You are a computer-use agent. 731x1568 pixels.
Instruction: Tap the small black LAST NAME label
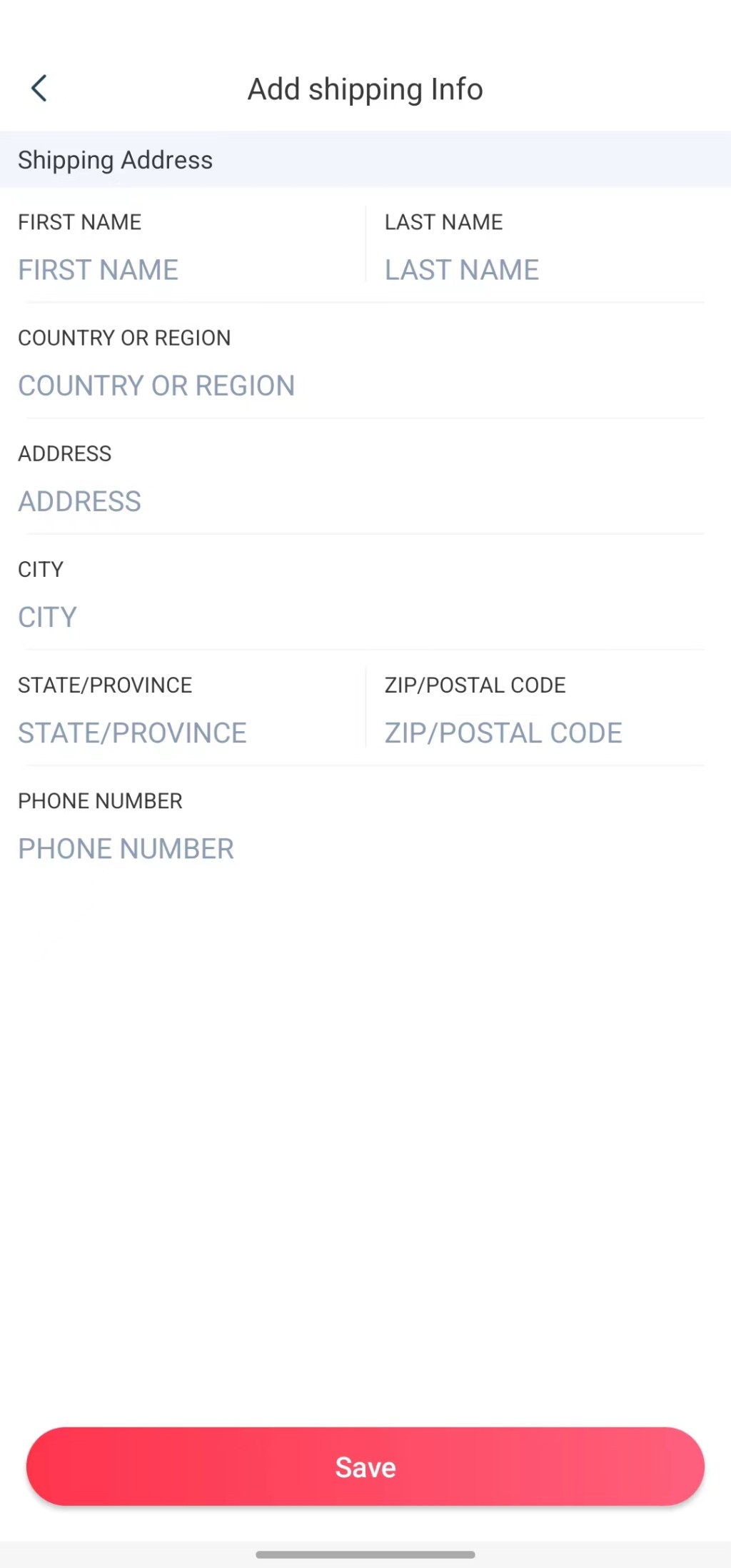pyautogui.click(x=443, y=222)
